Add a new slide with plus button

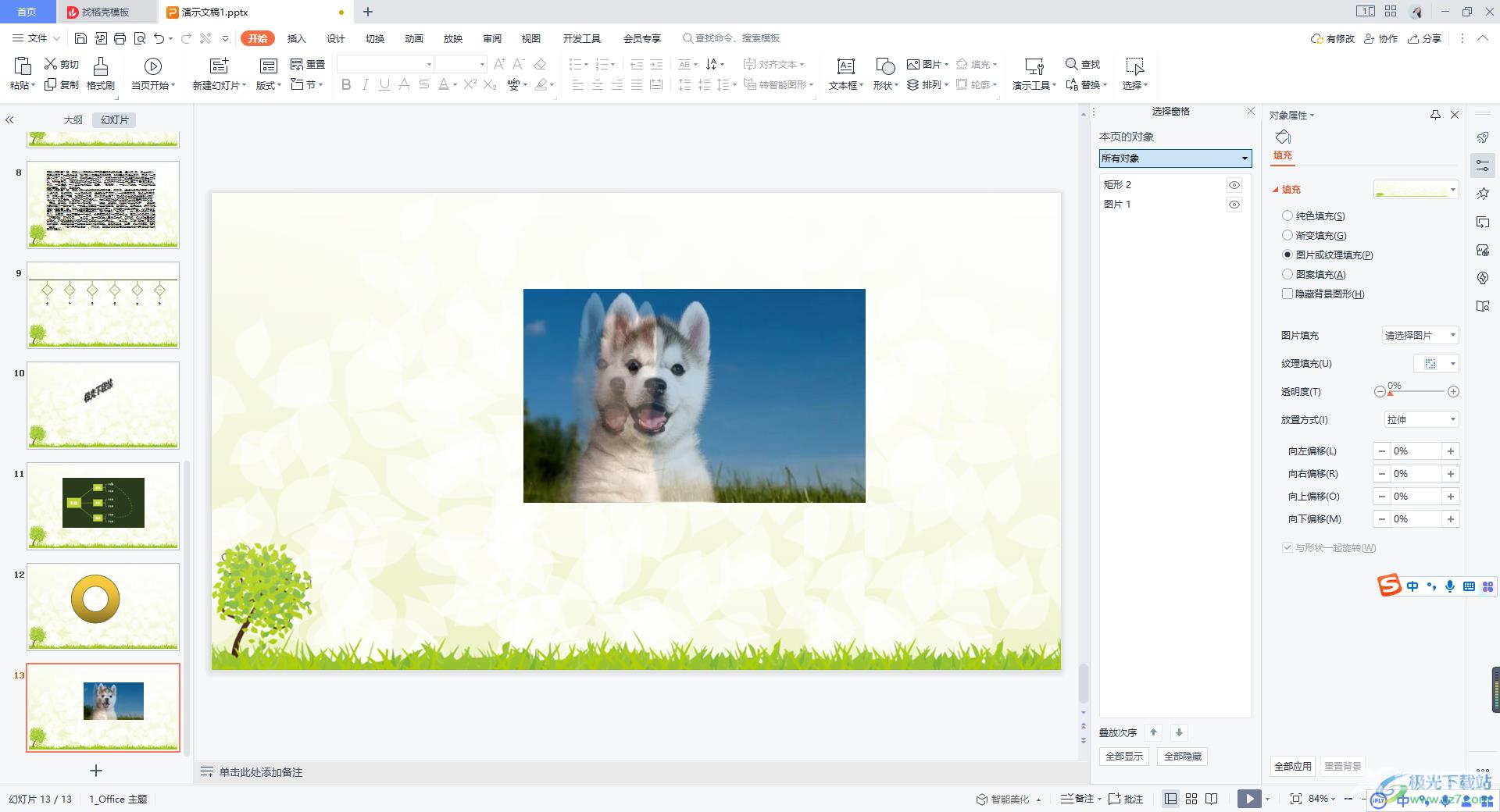[x=96, y=771]
